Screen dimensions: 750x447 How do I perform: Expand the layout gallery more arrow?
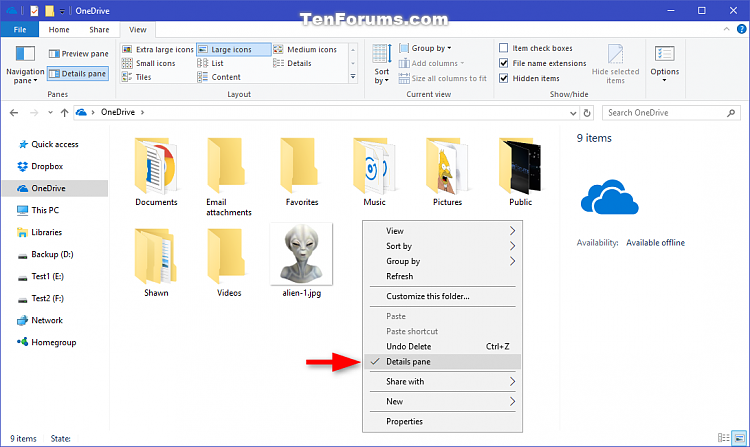(353, 76)
